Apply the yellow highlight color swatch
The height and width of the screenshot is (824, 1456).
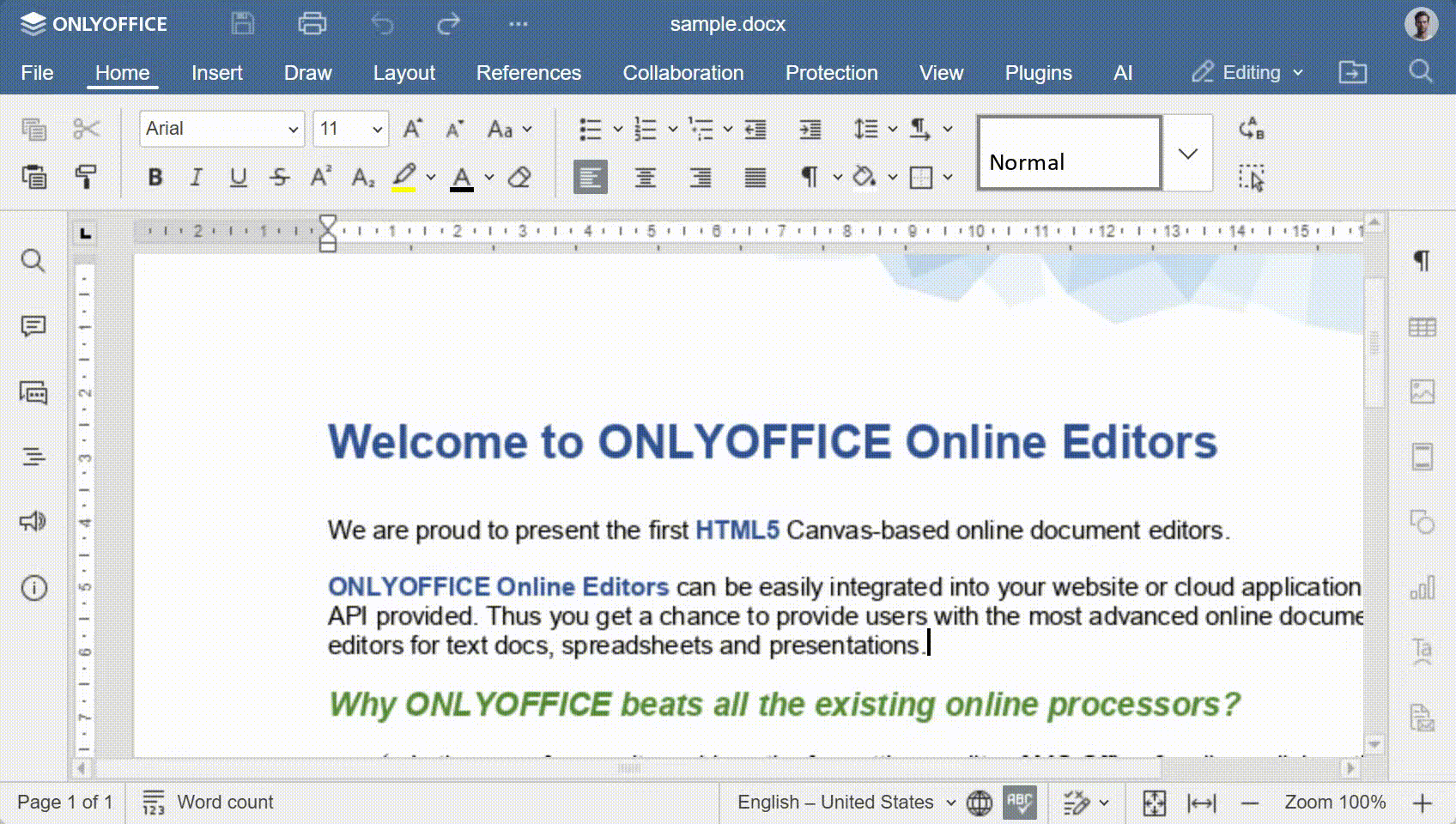(404, 177)
